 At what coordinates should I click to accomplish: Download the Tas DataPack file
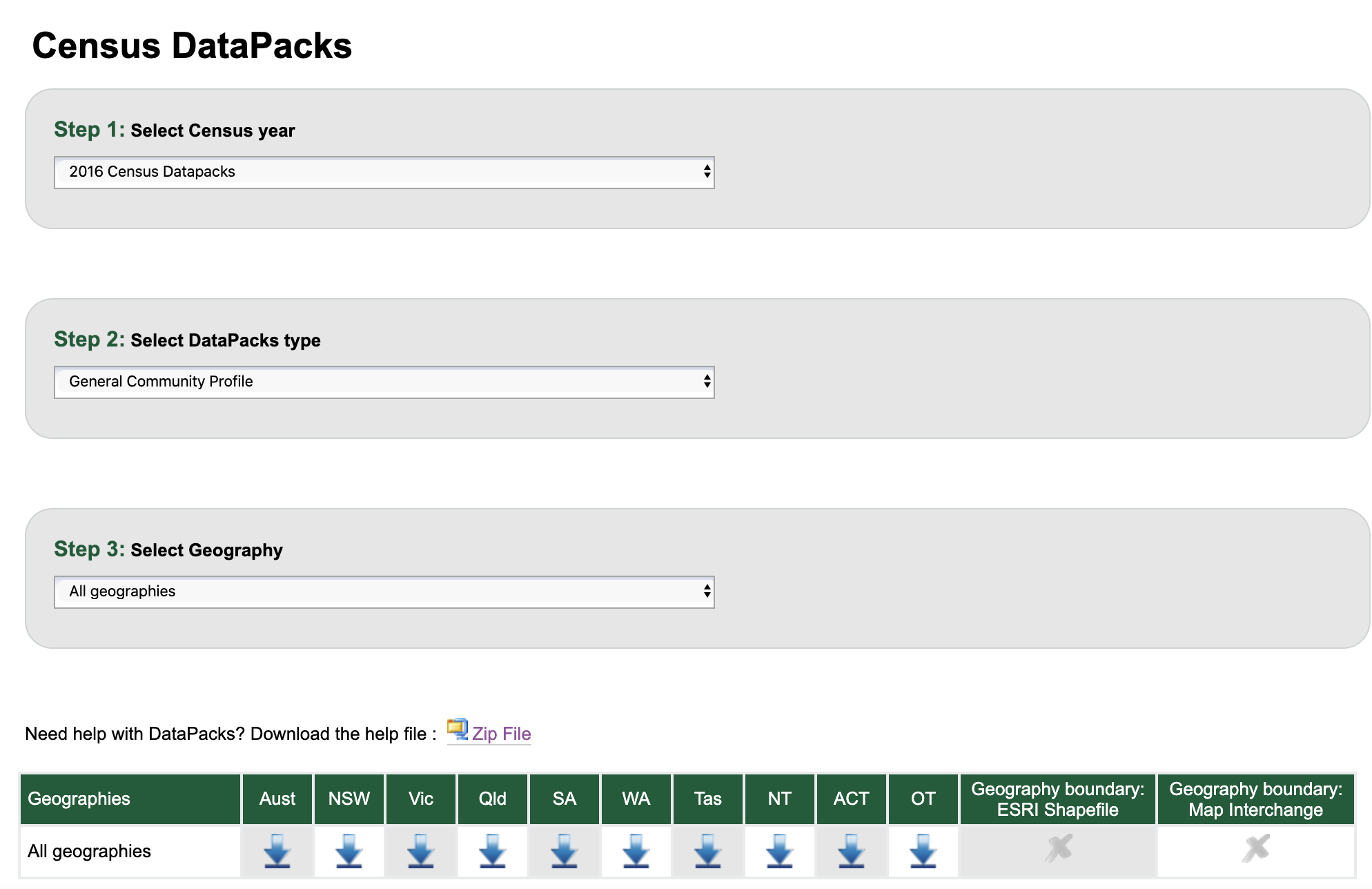(x=707, y=850)
